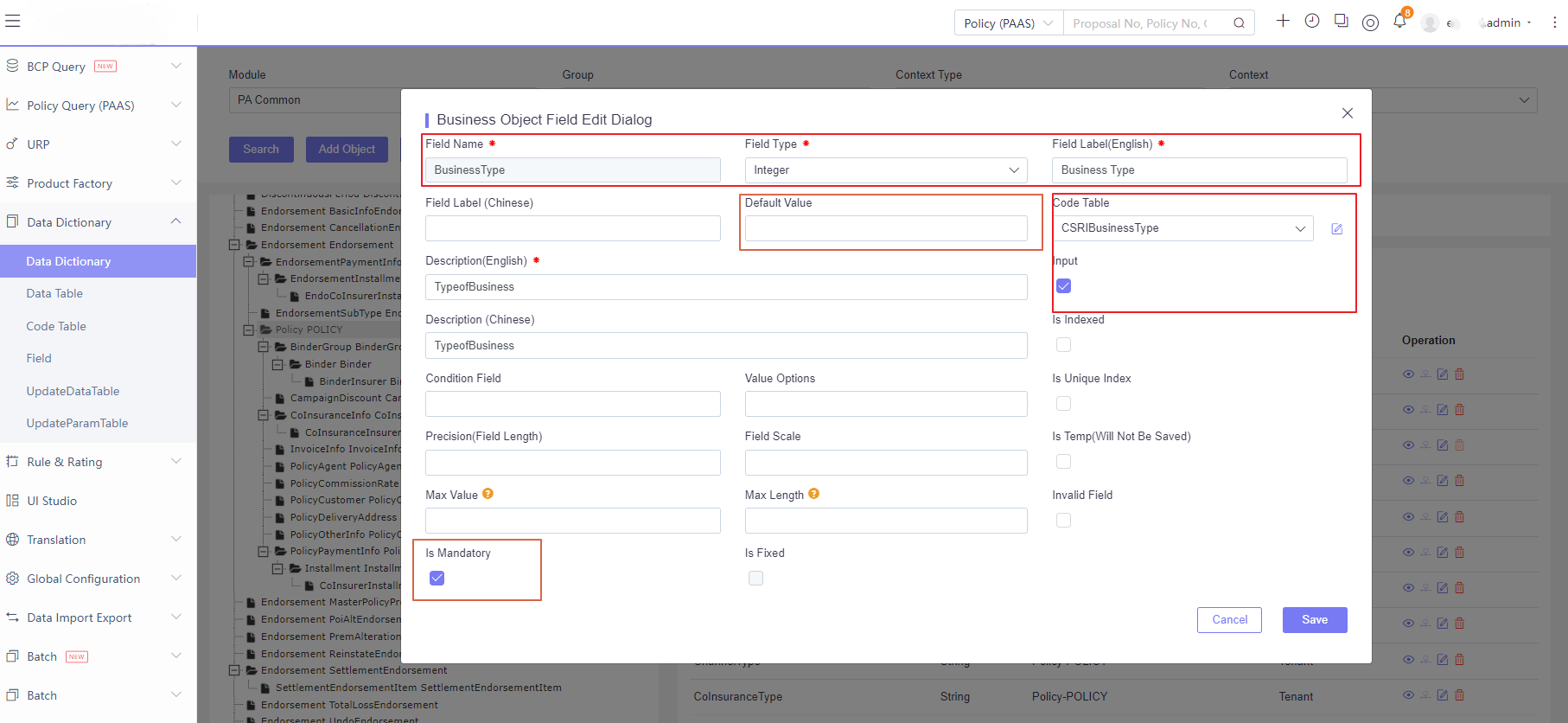The height and width of the screenshot is (723, 1568).
Task: Open the history clock icon
Action: click(x=1312, y=21)
